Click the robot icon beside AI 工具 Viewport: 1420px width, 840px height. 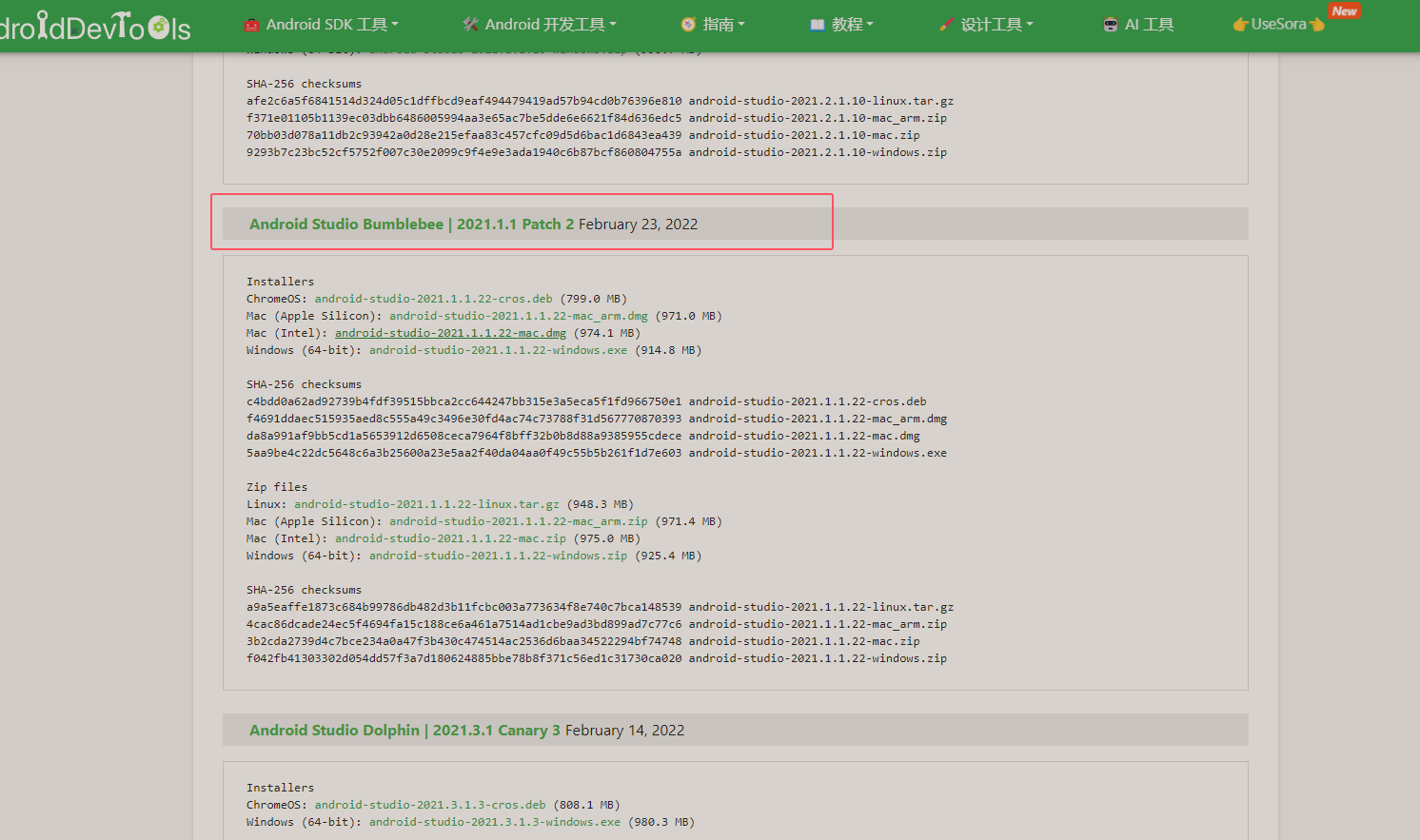coord(1111,25)
